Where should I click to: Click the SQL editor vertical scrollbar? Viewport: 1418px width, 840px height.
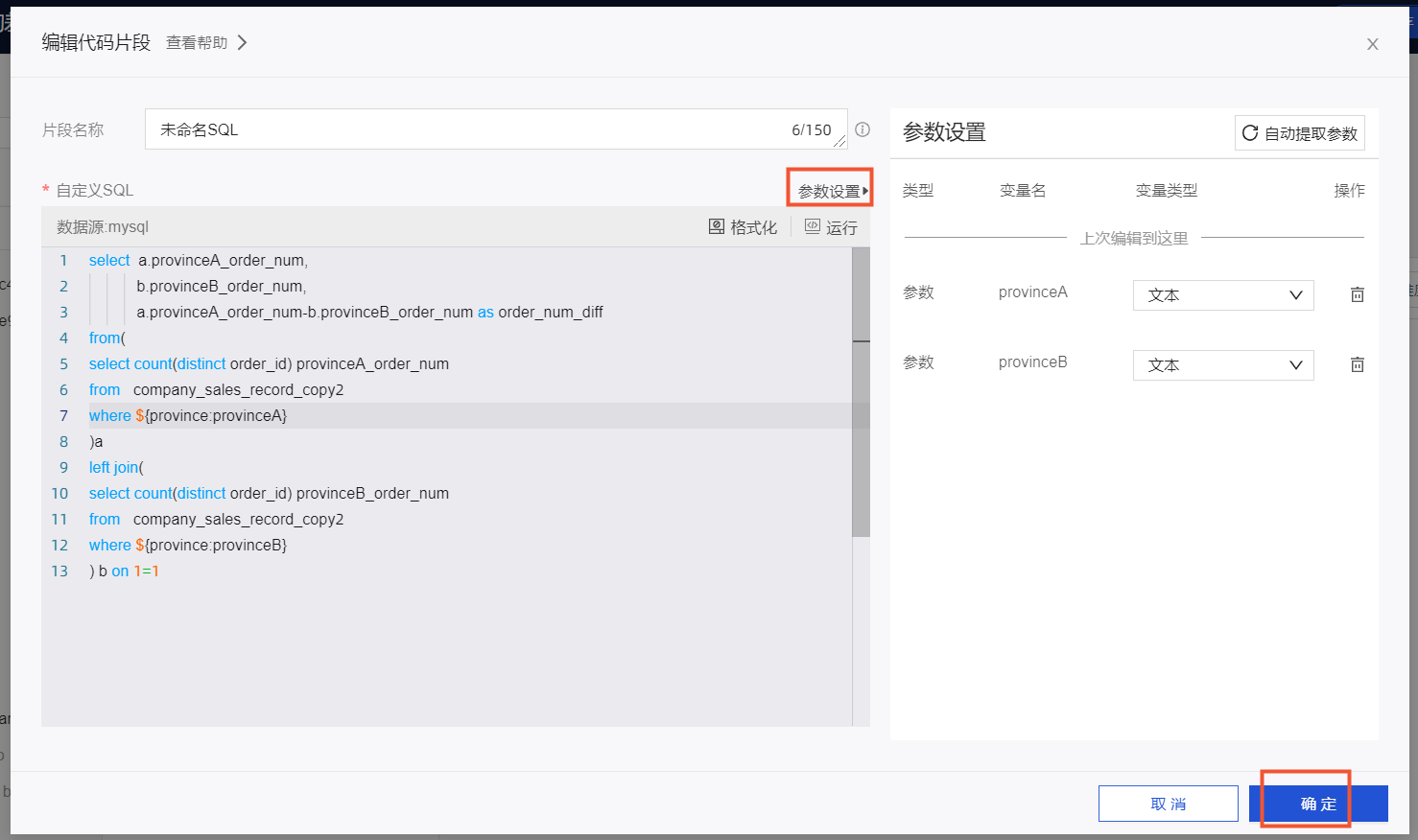pos(861,392)
